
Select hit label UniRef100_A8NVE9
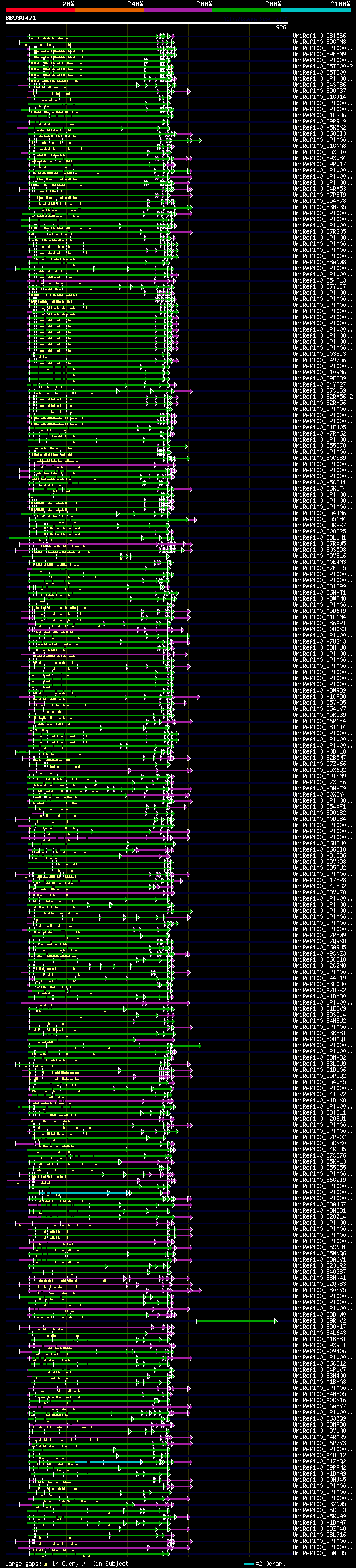(x=319, y=788)
